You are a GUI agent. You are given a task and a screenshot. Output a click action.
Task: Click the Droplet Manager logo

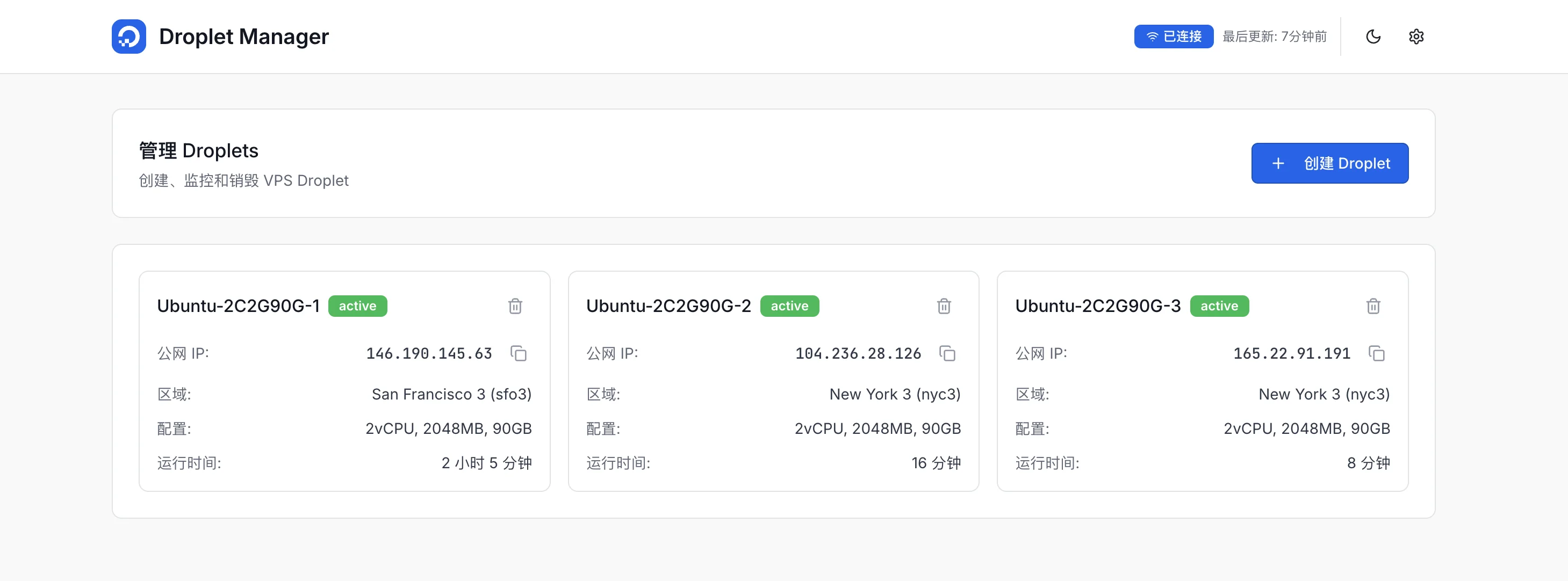(x=128, y=37)
